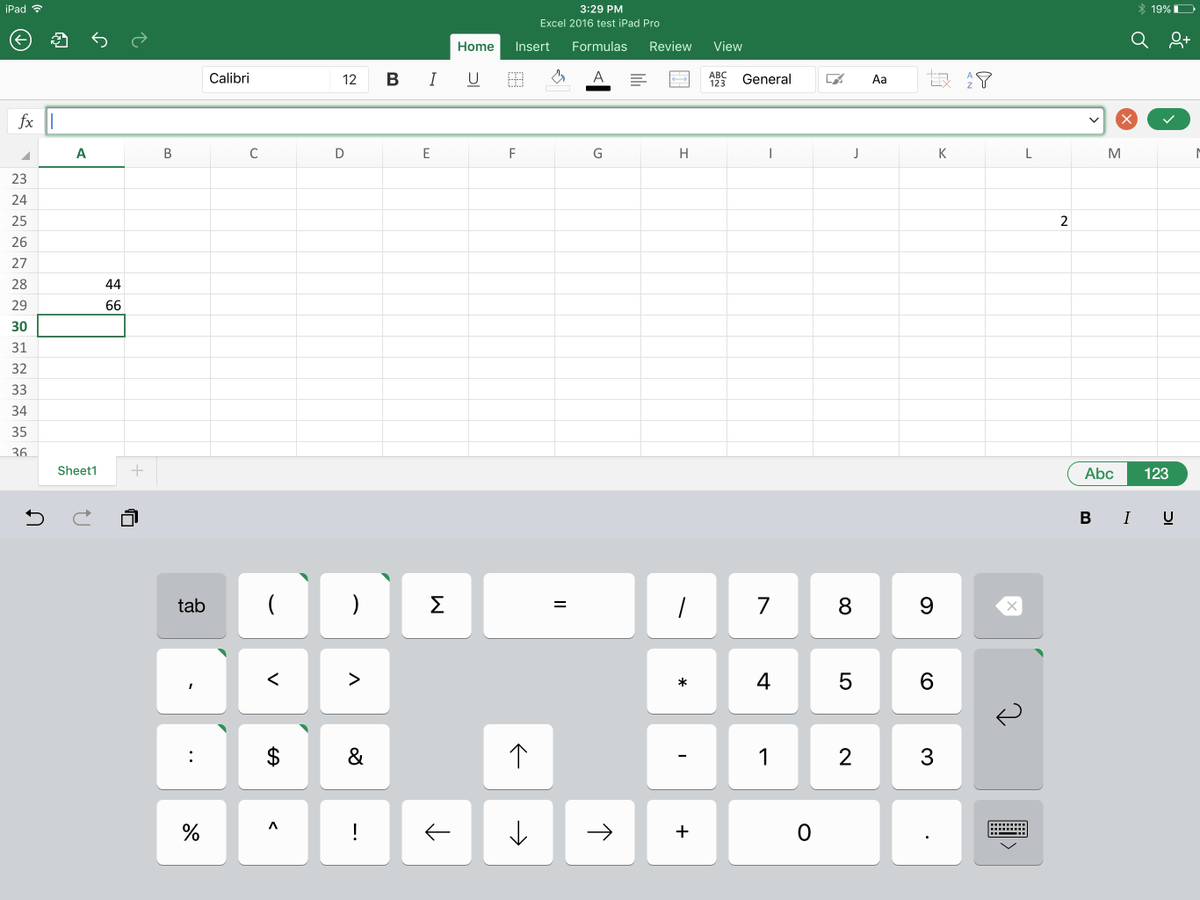Open the Search magnifier icon
The image size is (1200, 900).
(1139, 41)
